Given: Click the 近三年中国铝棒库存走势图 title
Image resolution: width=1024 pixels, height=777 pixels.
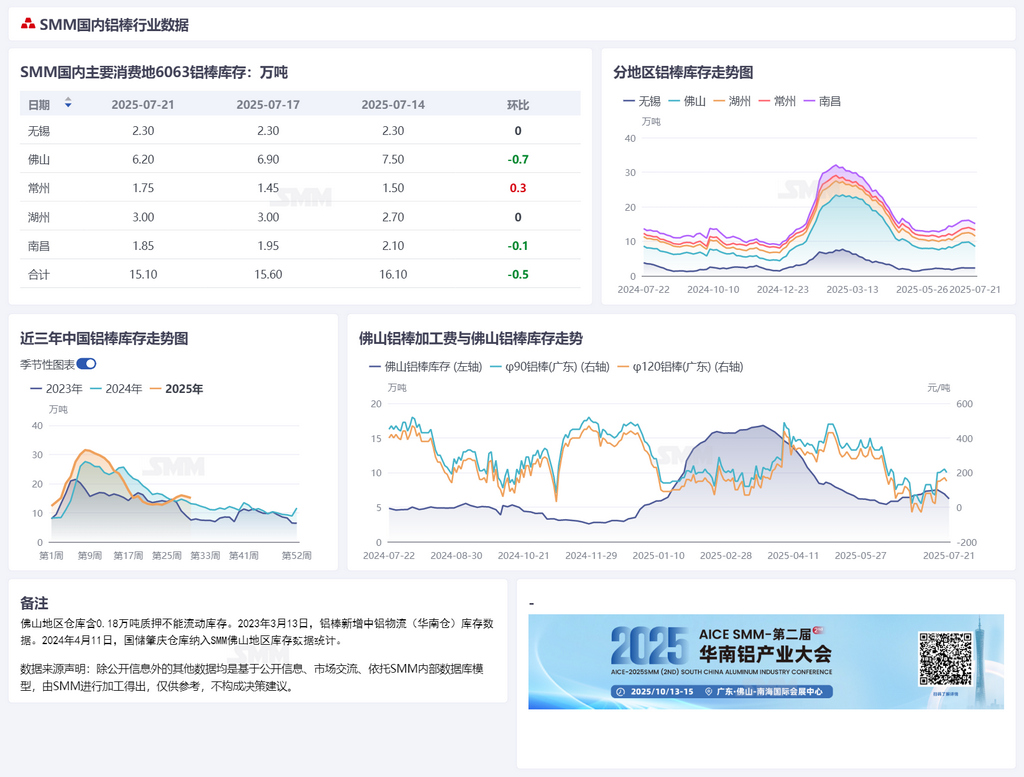Looking at the screenshot, I should [104, 338].
